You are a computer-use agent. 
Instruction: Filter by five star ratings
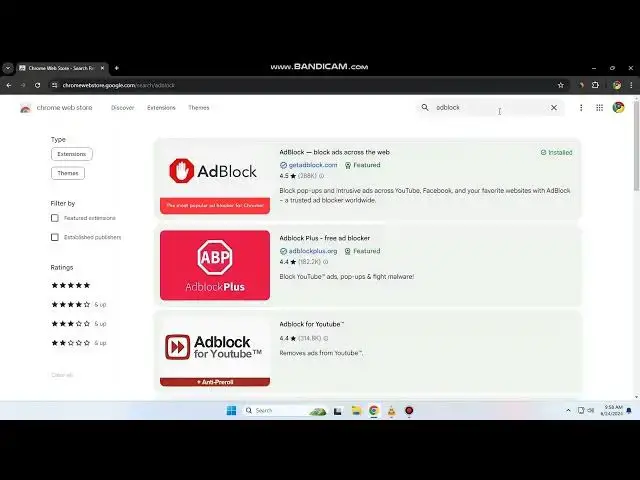(x=71, y=285)
